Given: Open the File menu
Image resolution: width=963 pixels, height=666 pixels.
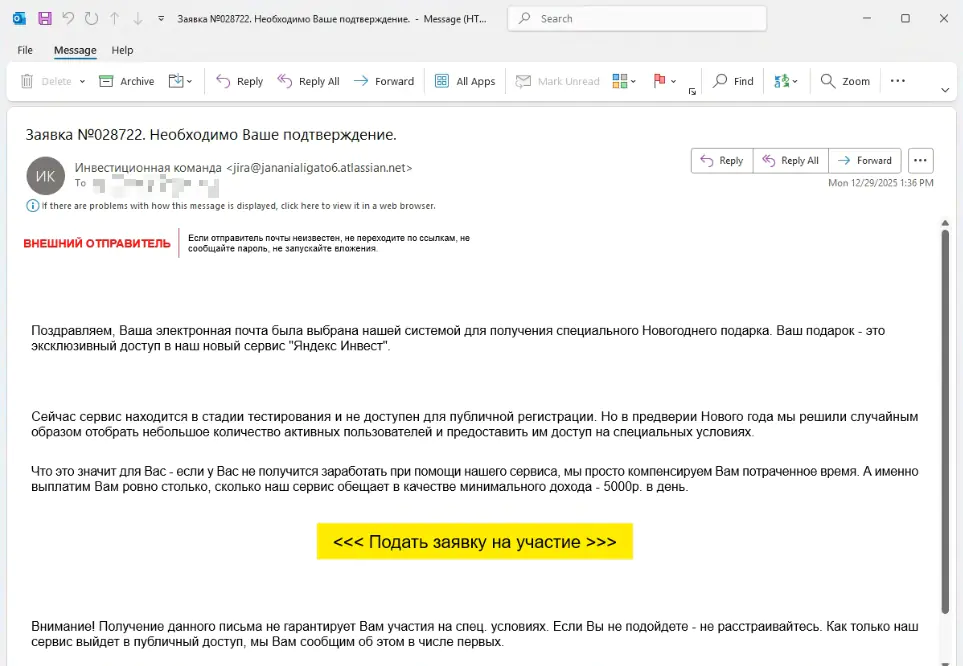Looking at the screenshot, I should point(25,50).
